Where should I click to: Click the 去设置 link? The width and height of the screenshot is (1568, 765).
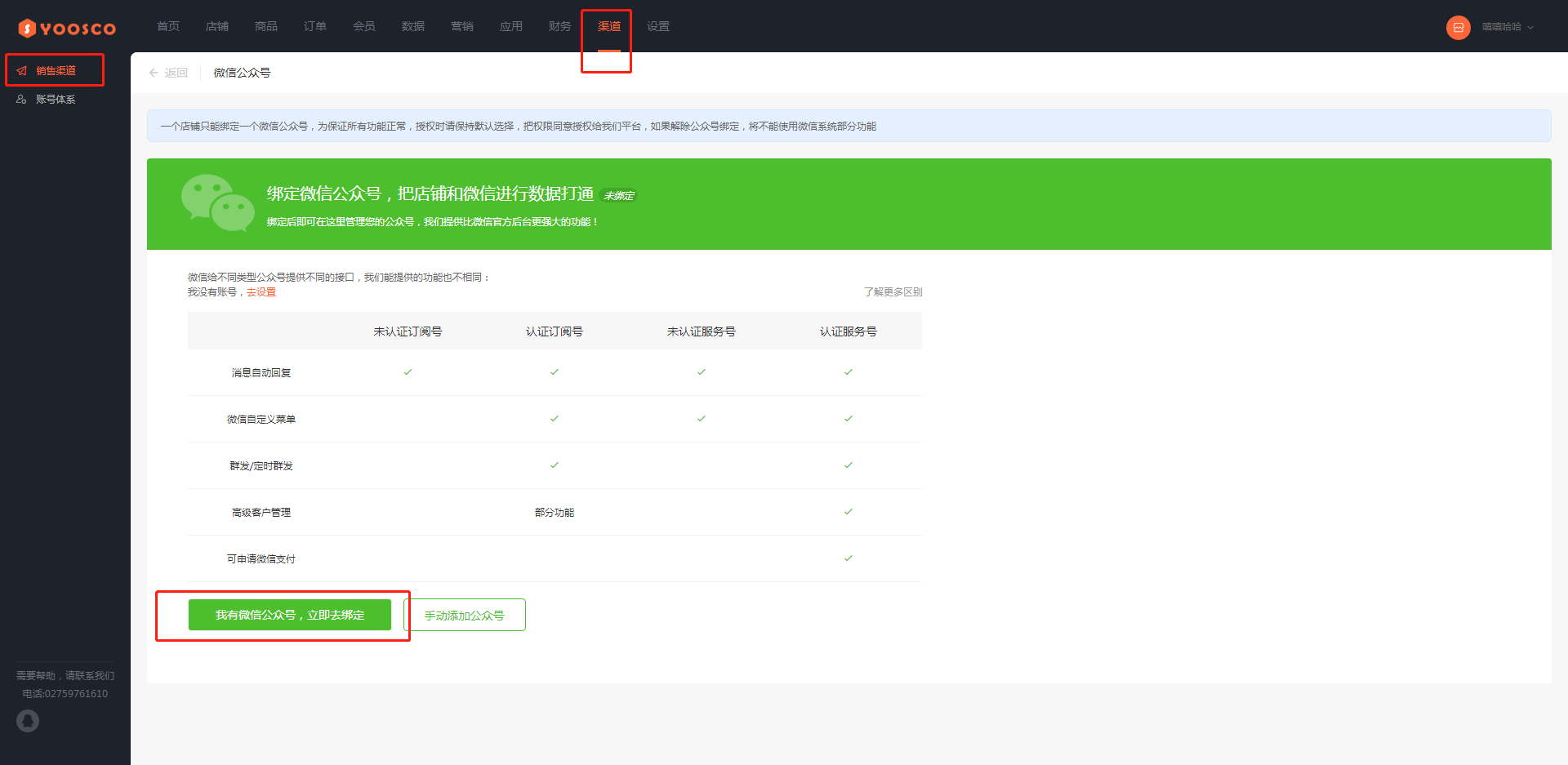click(261, 292)
